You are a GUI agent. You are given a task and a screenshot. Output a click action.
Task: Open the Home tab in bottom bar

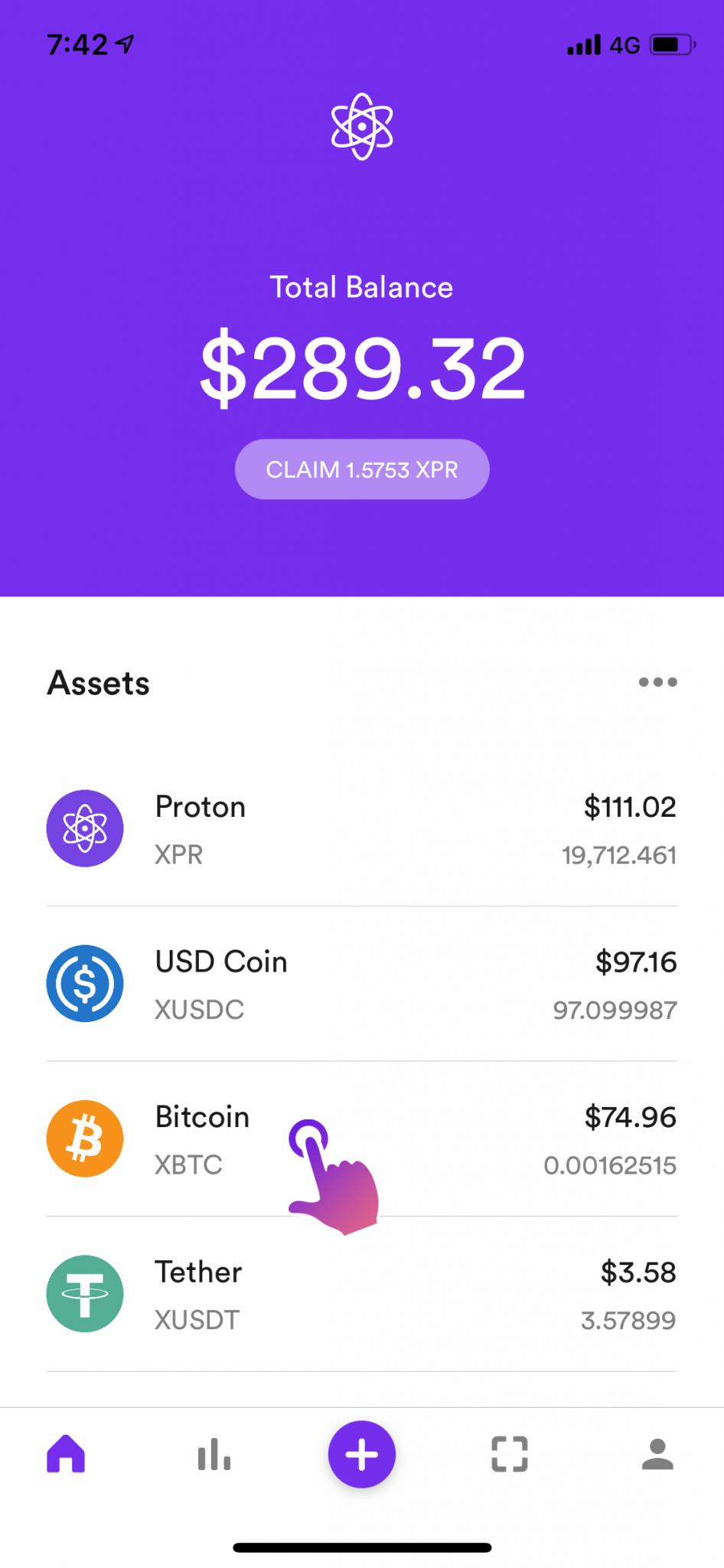click(66, 1453)
